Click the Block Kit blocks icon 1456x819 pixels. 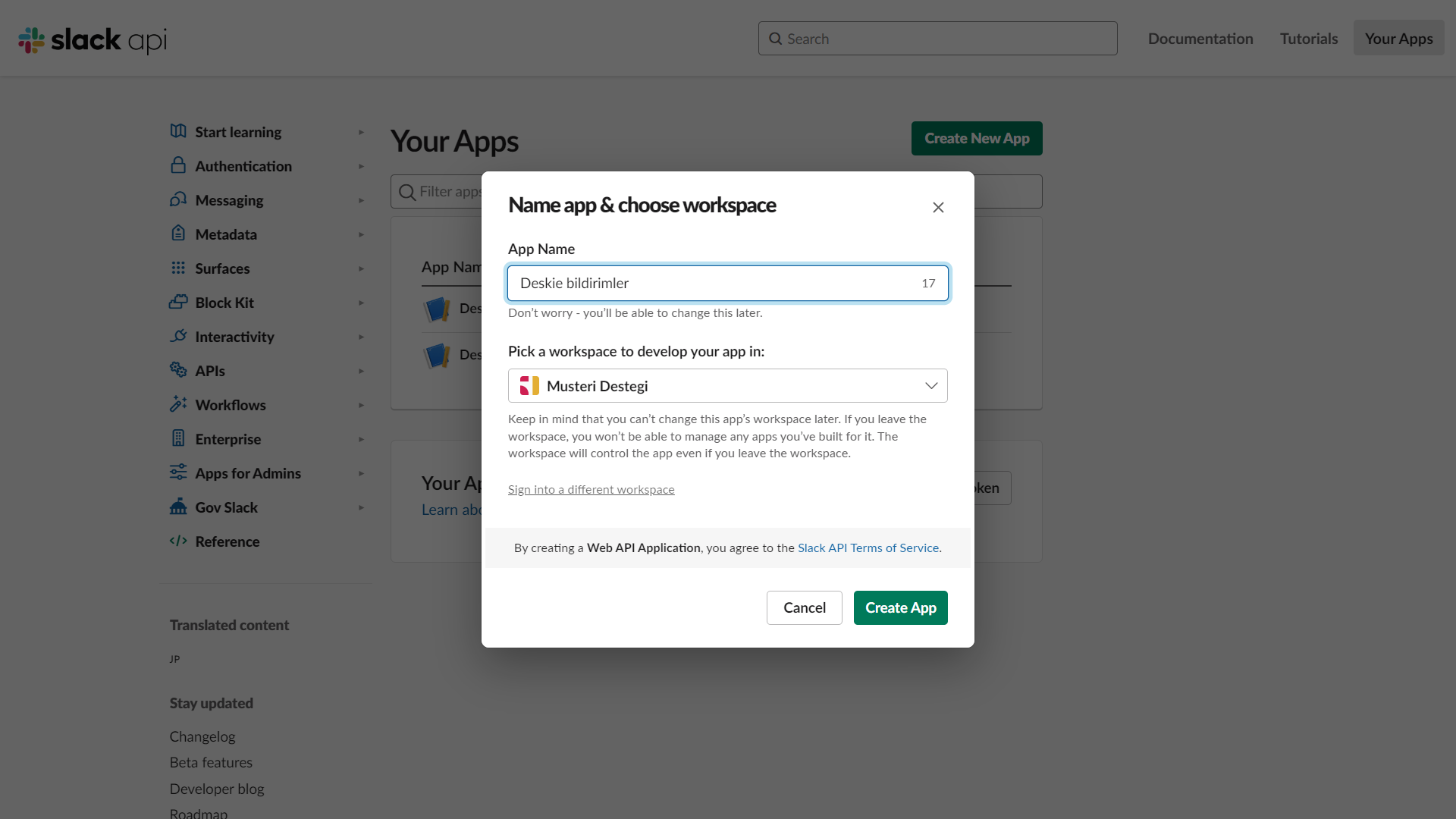178,302
